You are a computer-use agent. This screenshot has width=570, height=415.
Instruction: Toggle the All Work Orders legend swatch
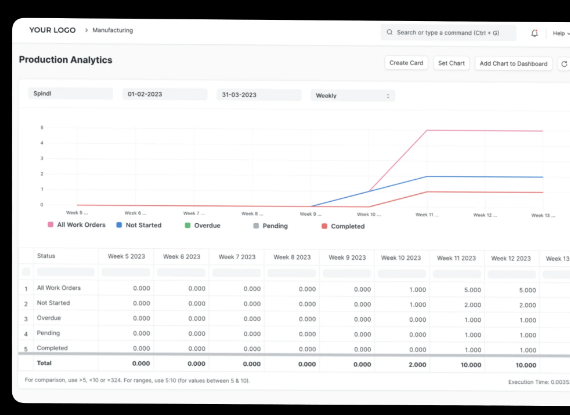point(51,225)
